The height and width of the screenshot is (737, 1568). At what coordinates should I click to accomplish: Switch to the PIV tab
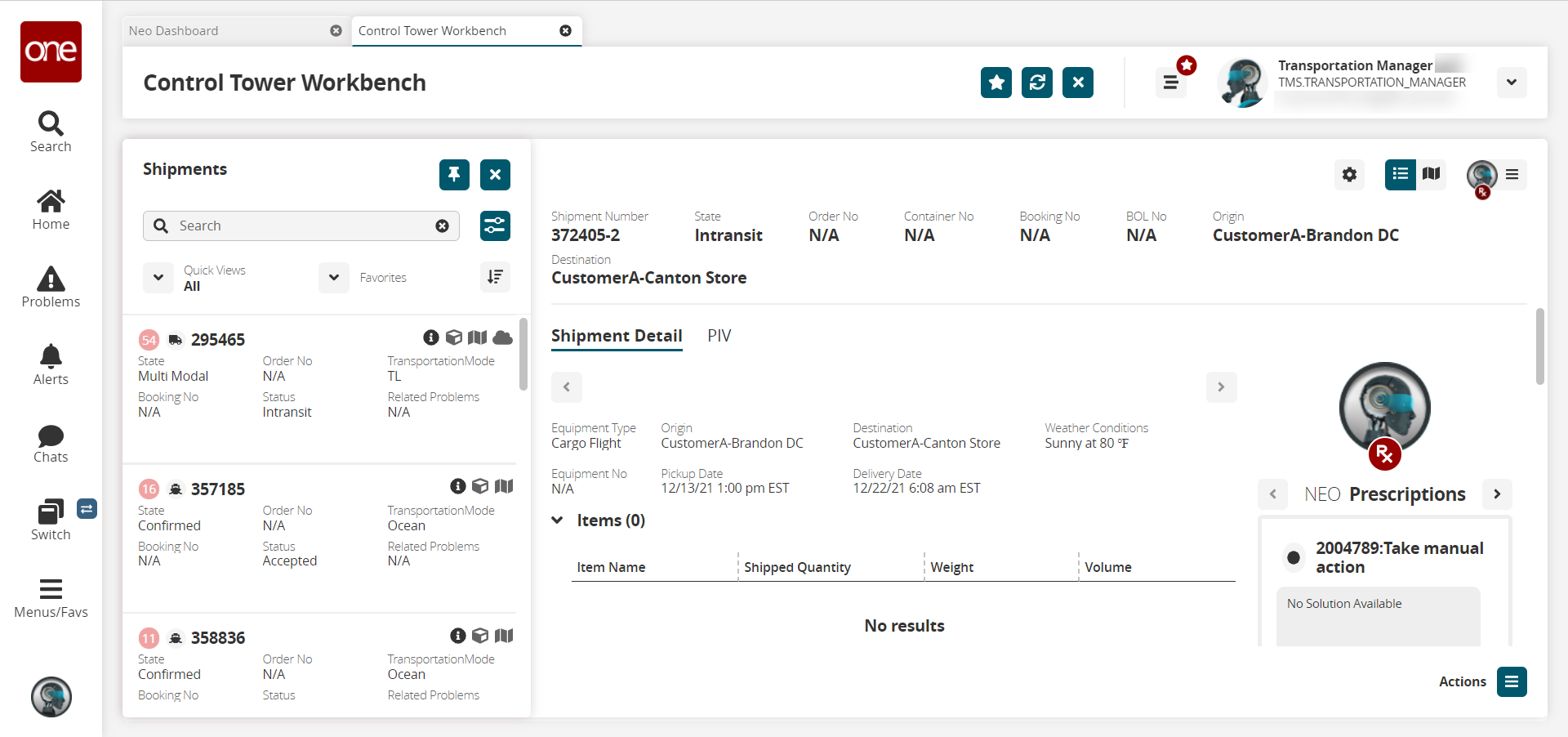[x=719, y=336]
